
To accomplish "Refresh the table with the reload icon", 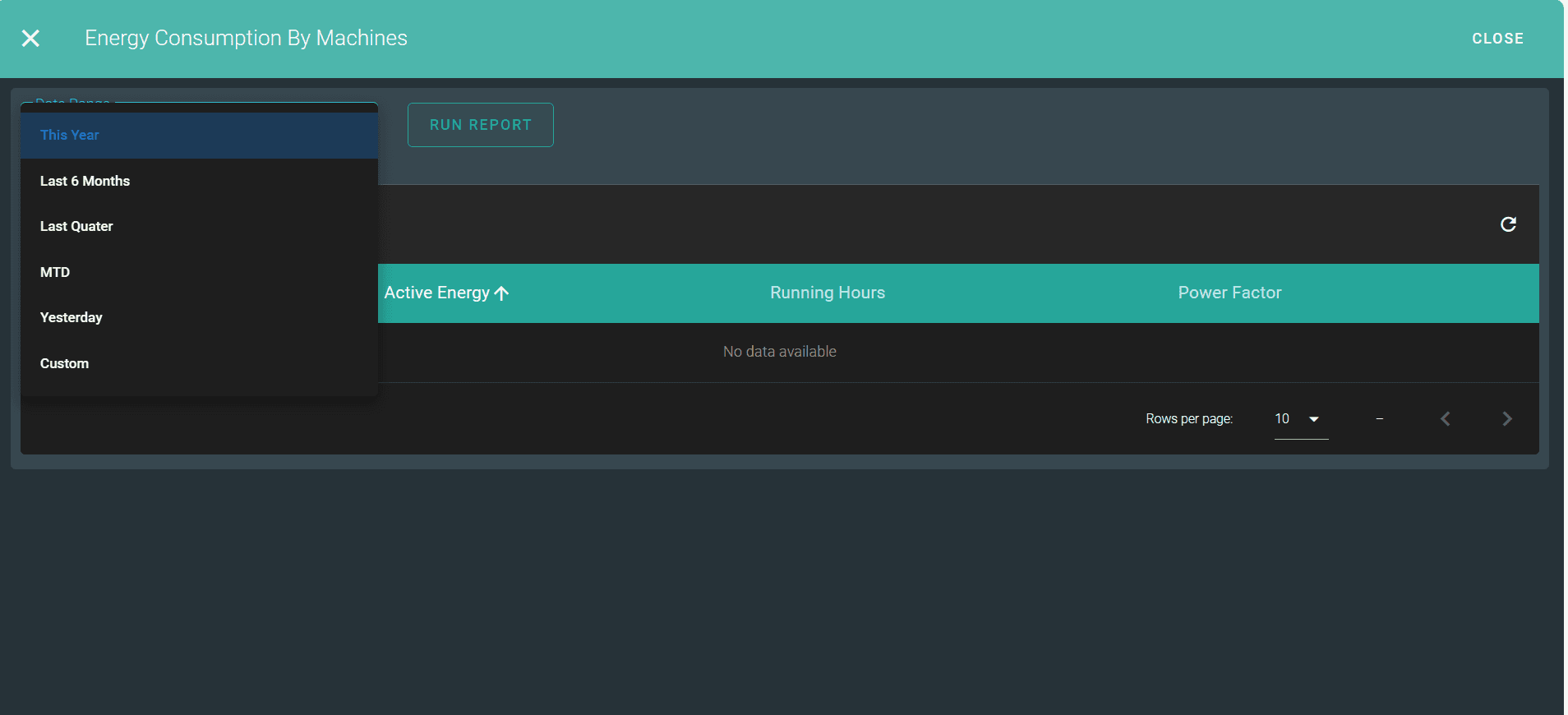I will point(1508,224).
